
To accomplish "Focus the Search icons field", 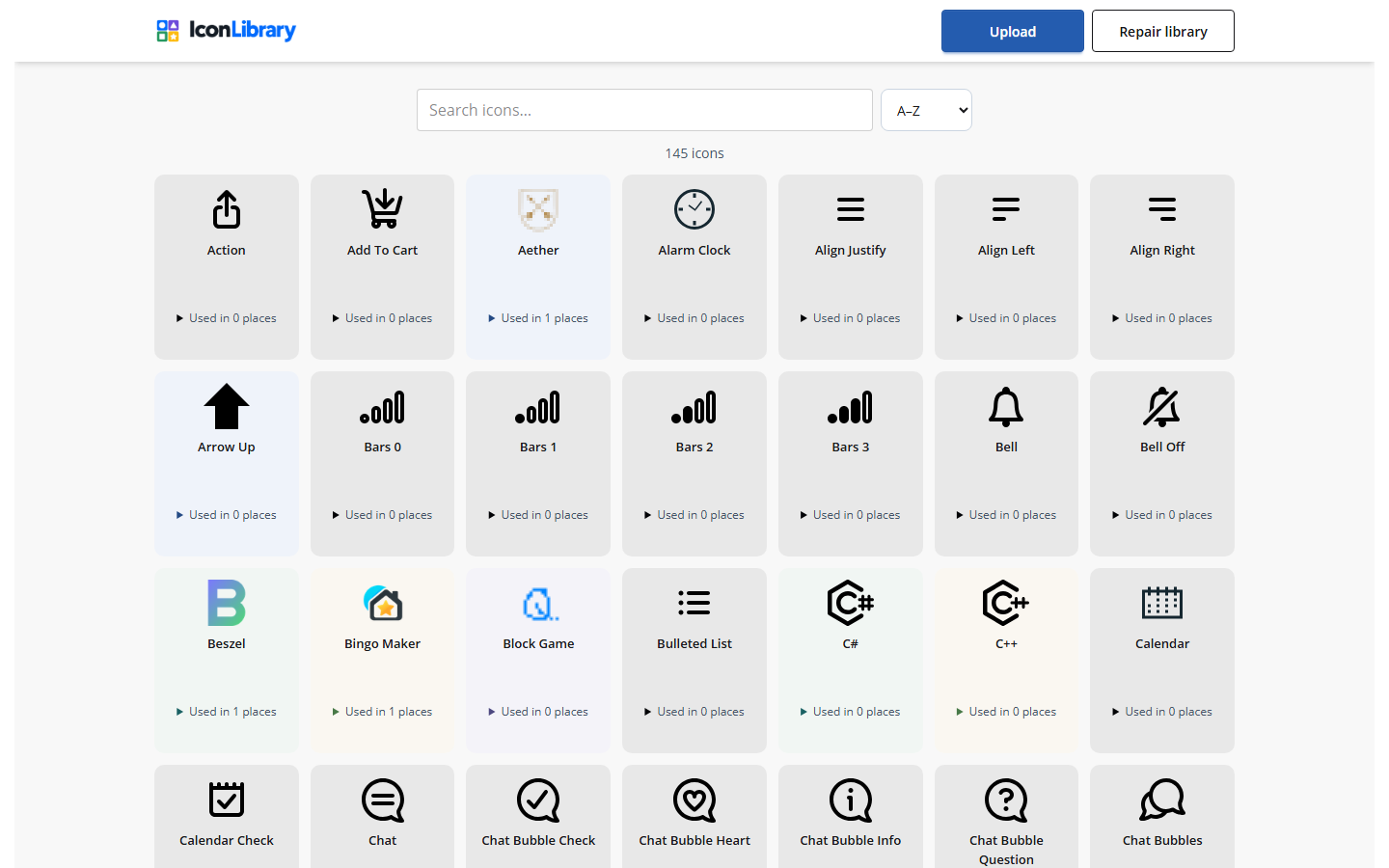I will (644, 110).
